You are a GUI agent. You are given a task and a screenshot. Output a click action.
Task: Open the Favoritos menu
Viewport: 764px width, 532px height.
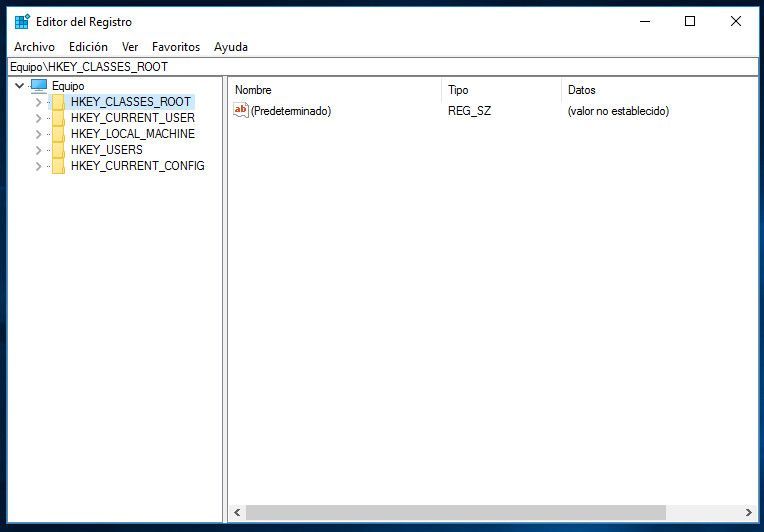tap(176, 47)
